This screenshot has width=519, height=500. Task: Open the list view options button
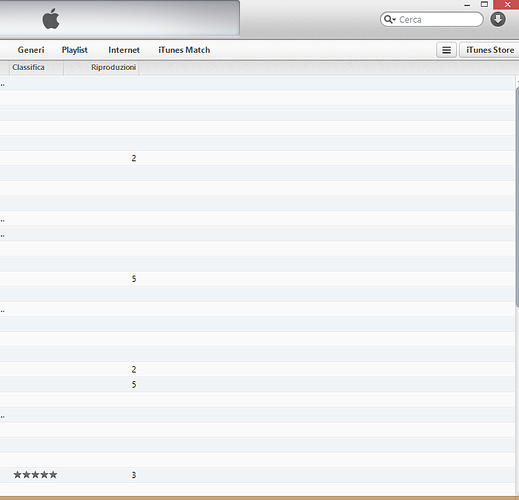tap(446, 50)
